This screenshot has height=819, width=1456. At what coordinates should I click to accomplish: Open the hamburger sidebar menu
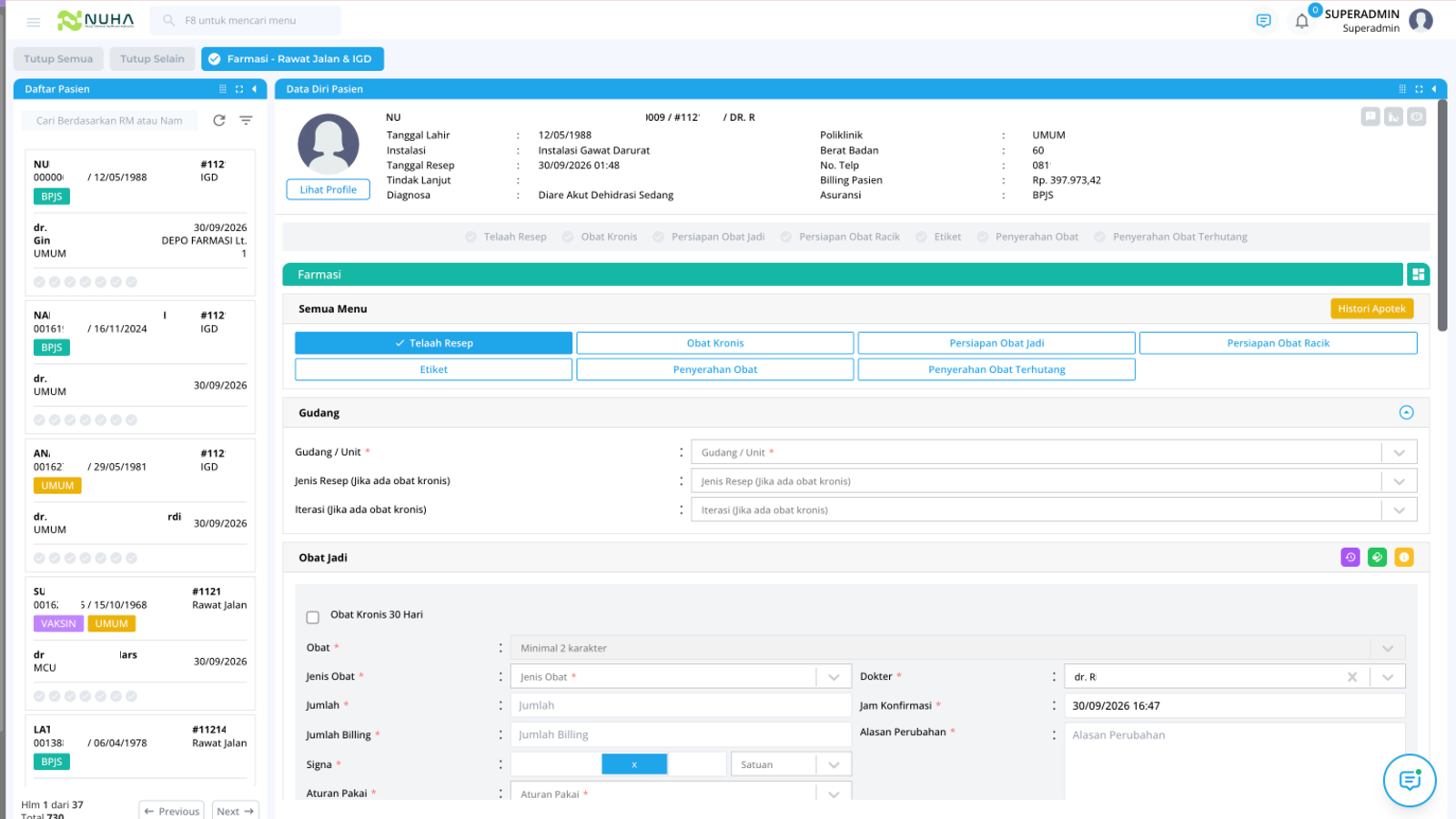tap(34, 22)
